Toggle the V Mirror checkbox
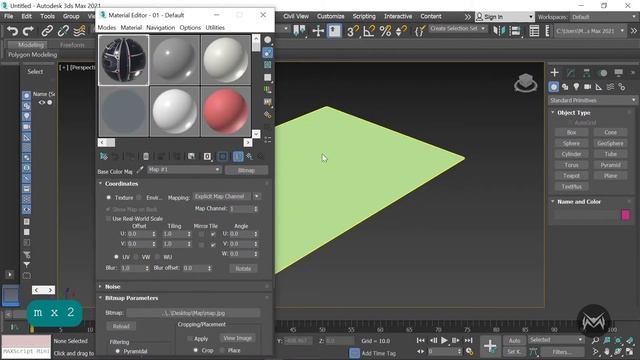 tap(201, 244)
